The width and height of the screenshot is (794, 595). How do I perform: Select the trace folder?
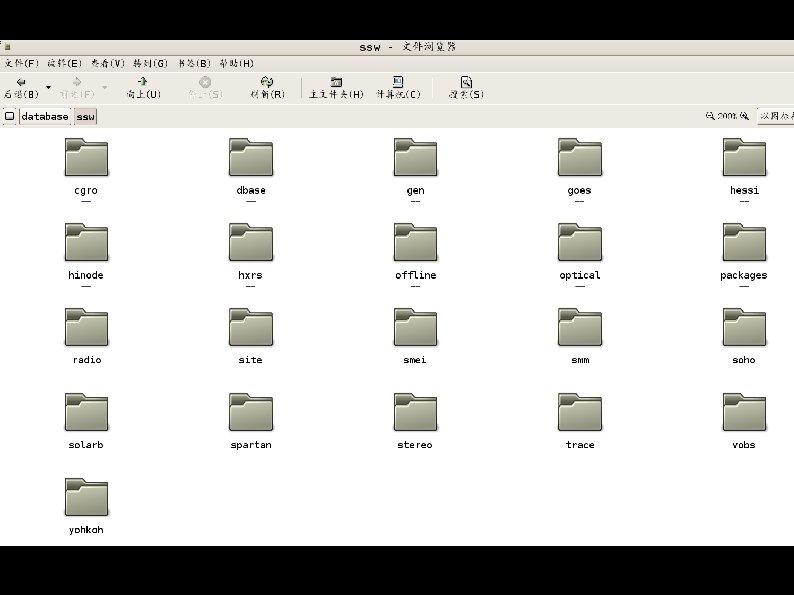pos(580,421)
